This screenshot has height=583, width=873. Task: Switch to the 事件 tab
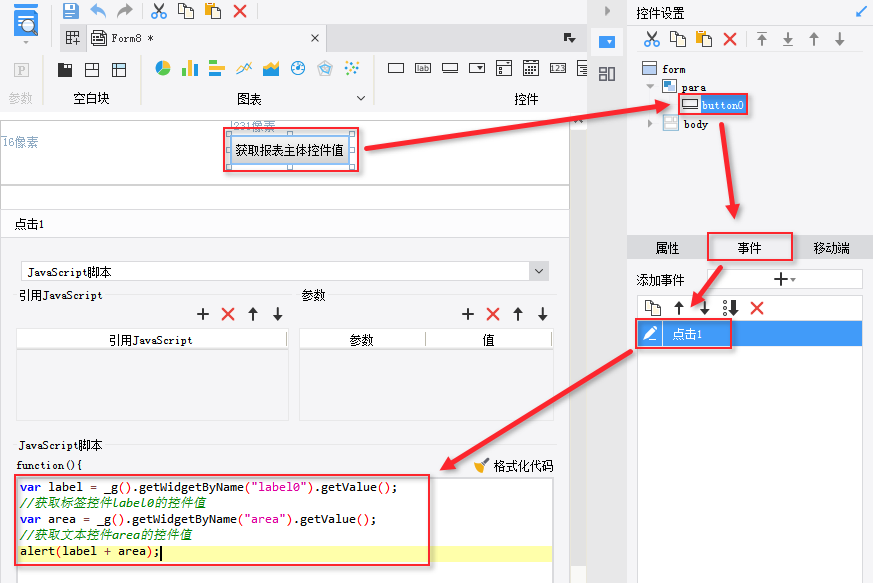(749, 248)
